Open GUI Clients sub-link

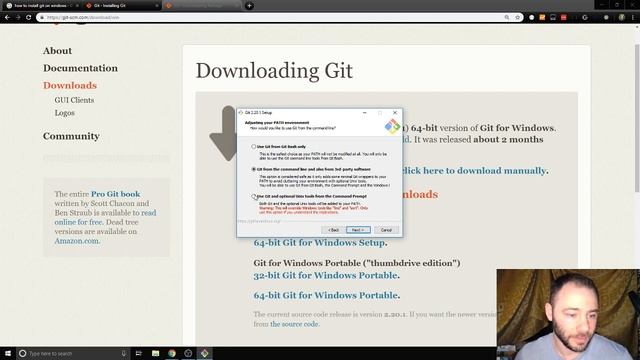click(x=74, y=100)
